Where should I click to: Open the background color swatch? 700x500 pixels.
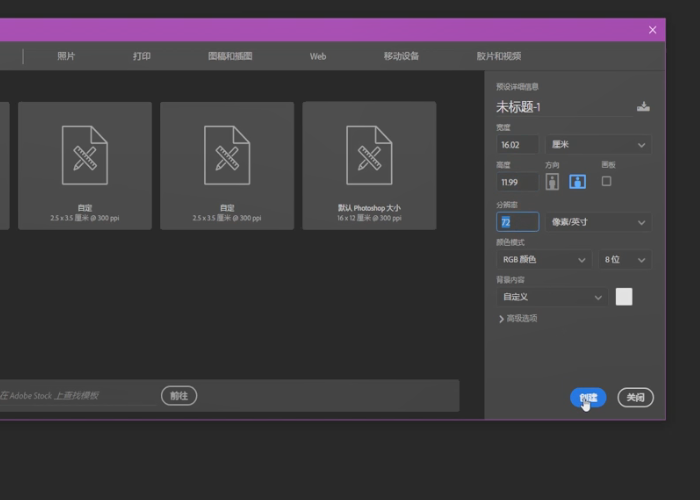[x=624, y=296]
